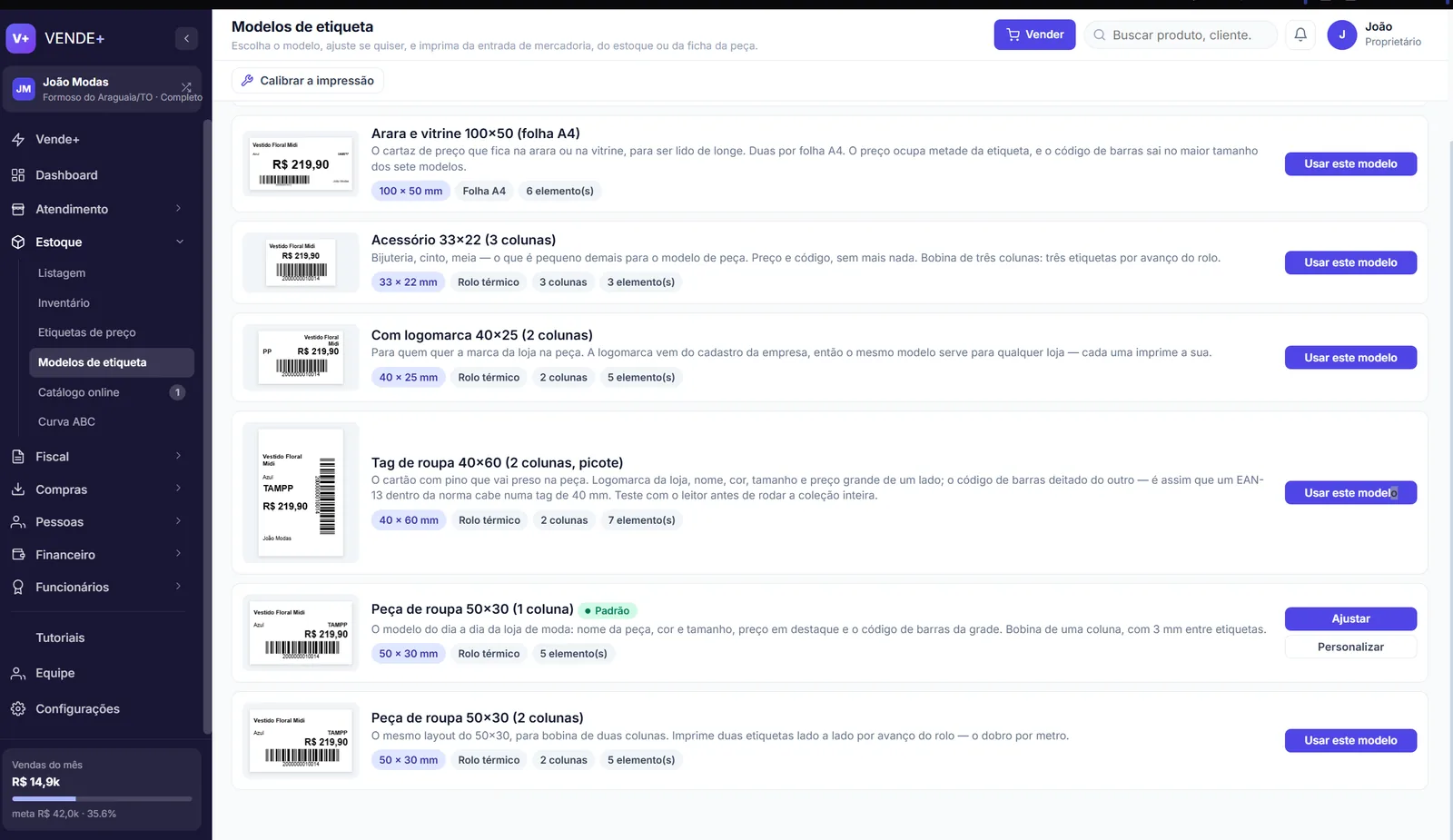
Task: Open the notifications bell
Action: click(1300, 35)
